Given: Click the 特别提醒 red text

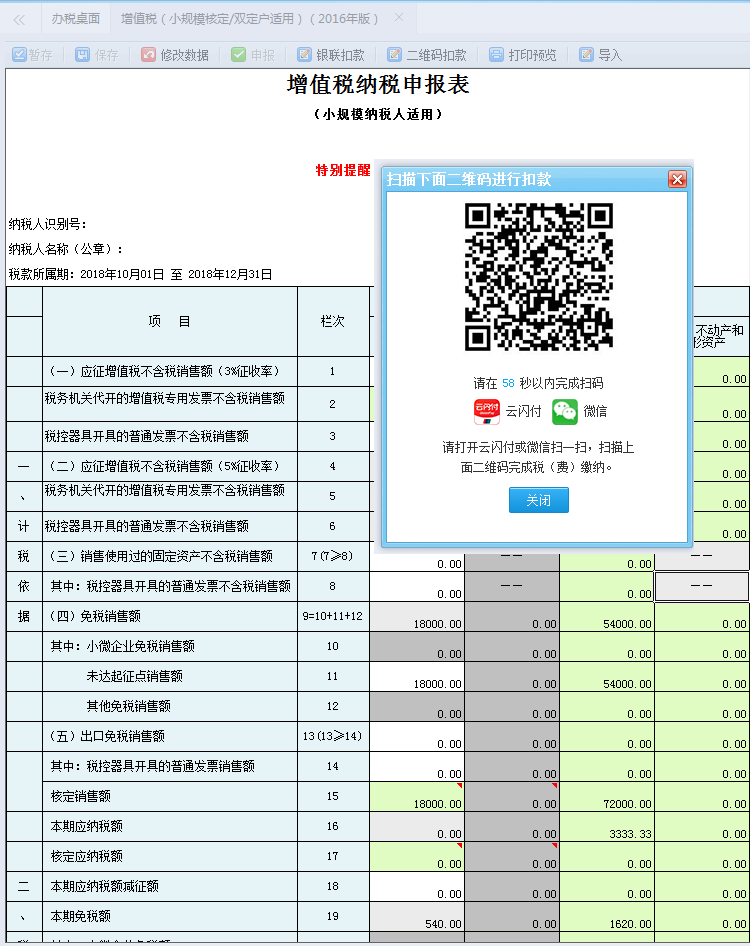Looking at the screenshot, I should click(x=343, y=170).
